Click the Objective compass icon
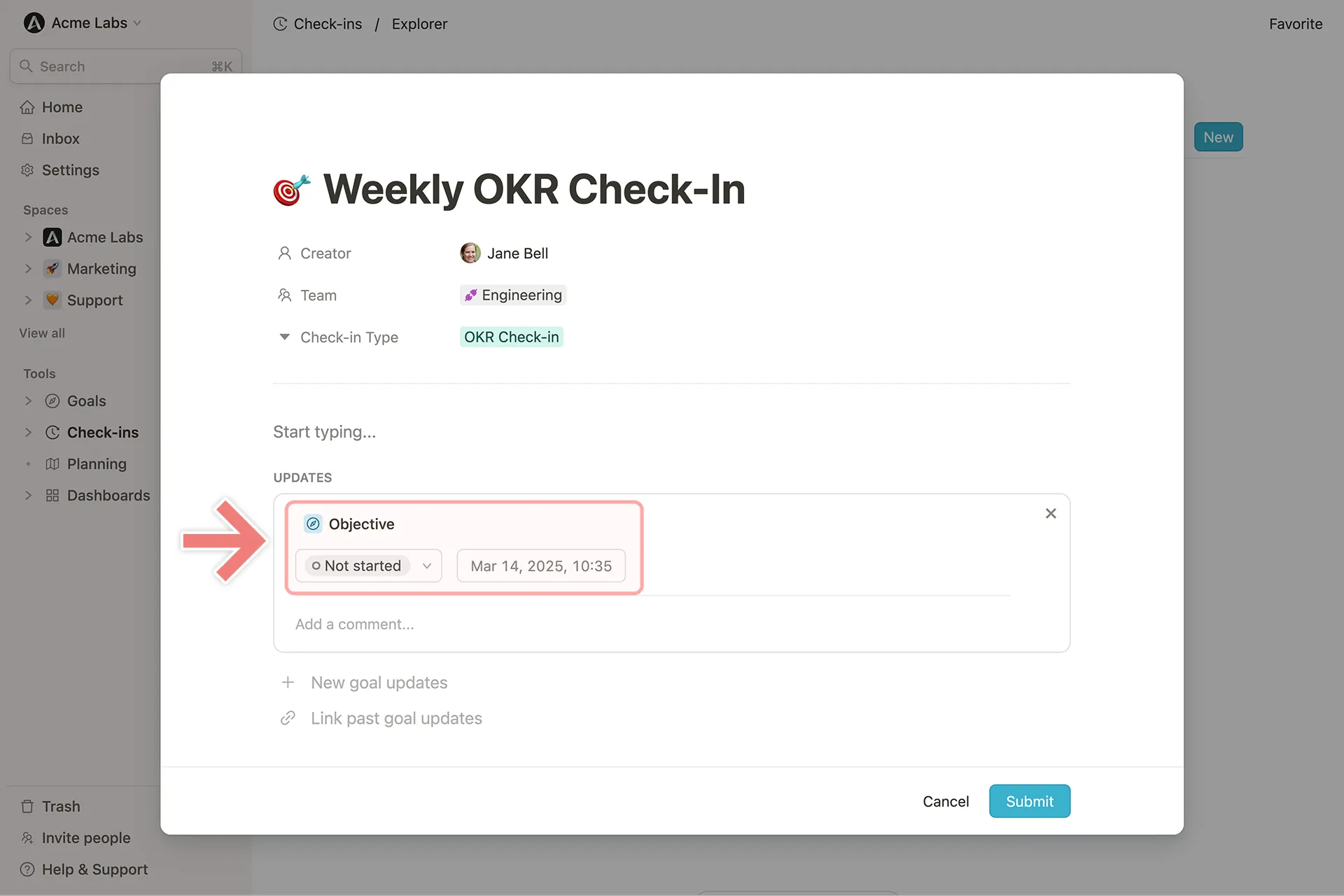Image resolution: width=1344 pixels, height=896 pixels. pyautogui.click(x=313, y=524)
